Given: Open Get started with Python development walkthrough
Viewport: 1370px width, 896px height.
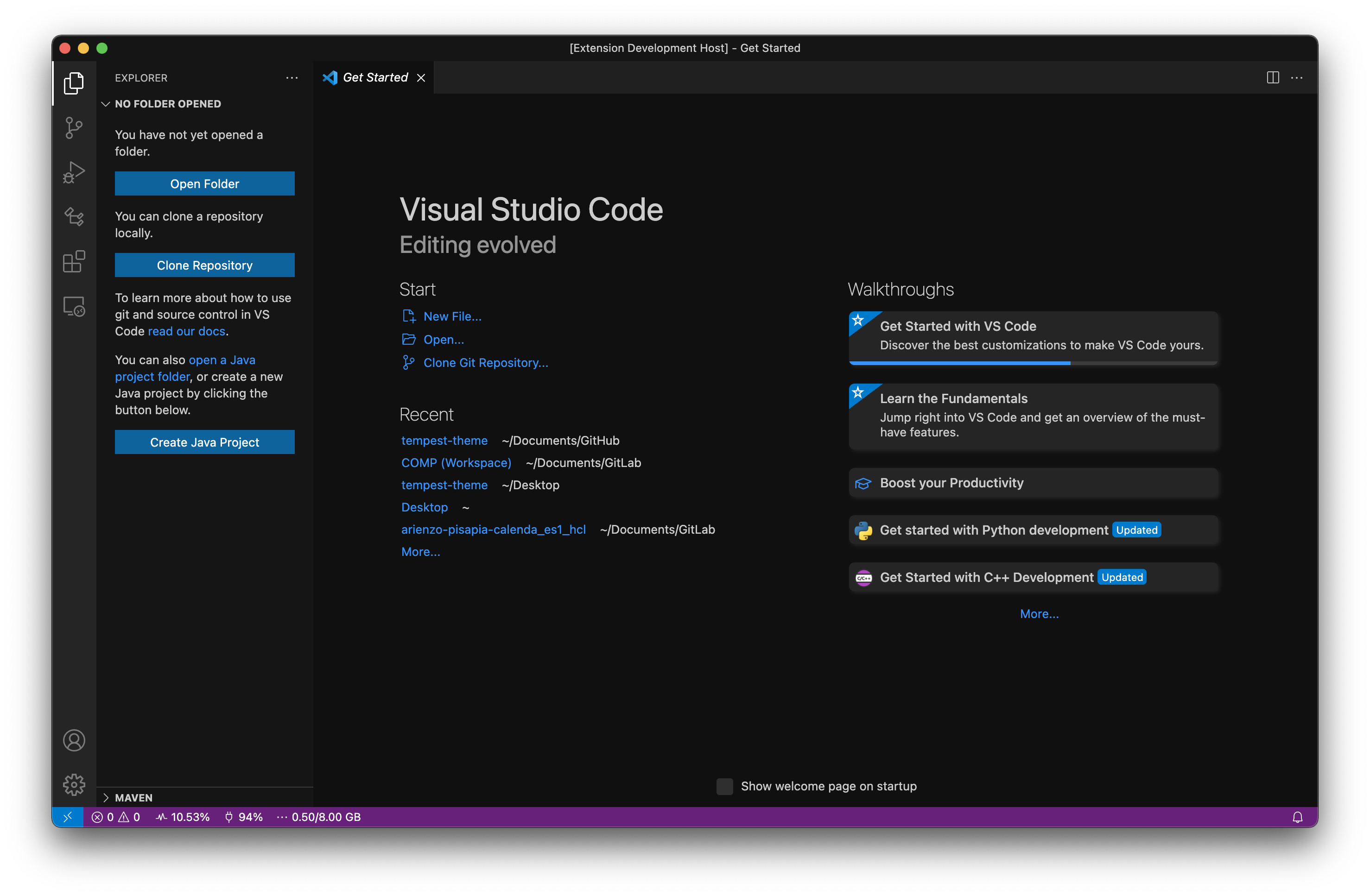Looking at the screenshot, I should [1033, 530].
